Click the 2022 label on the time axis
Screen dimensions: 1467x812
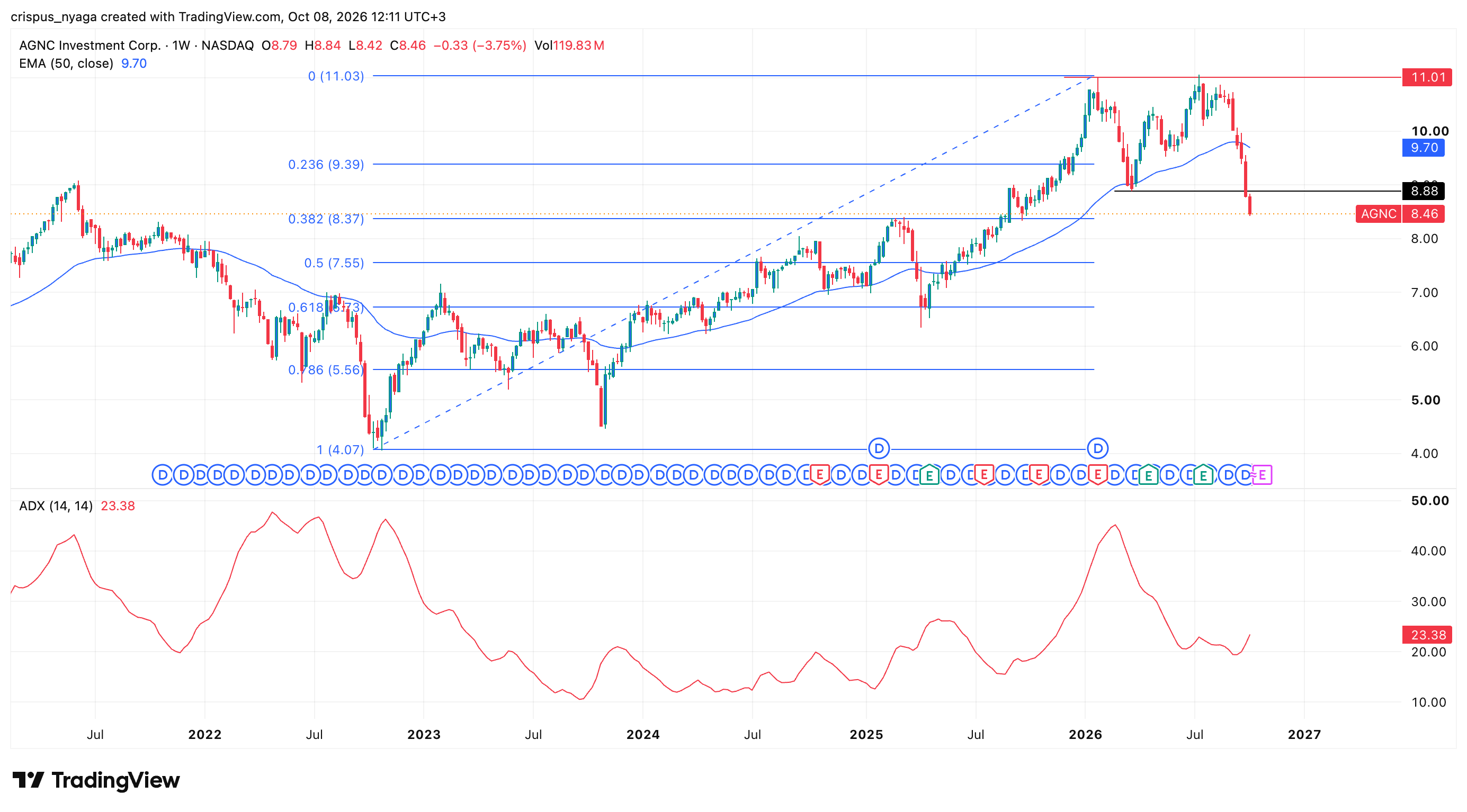pos(205,735)
